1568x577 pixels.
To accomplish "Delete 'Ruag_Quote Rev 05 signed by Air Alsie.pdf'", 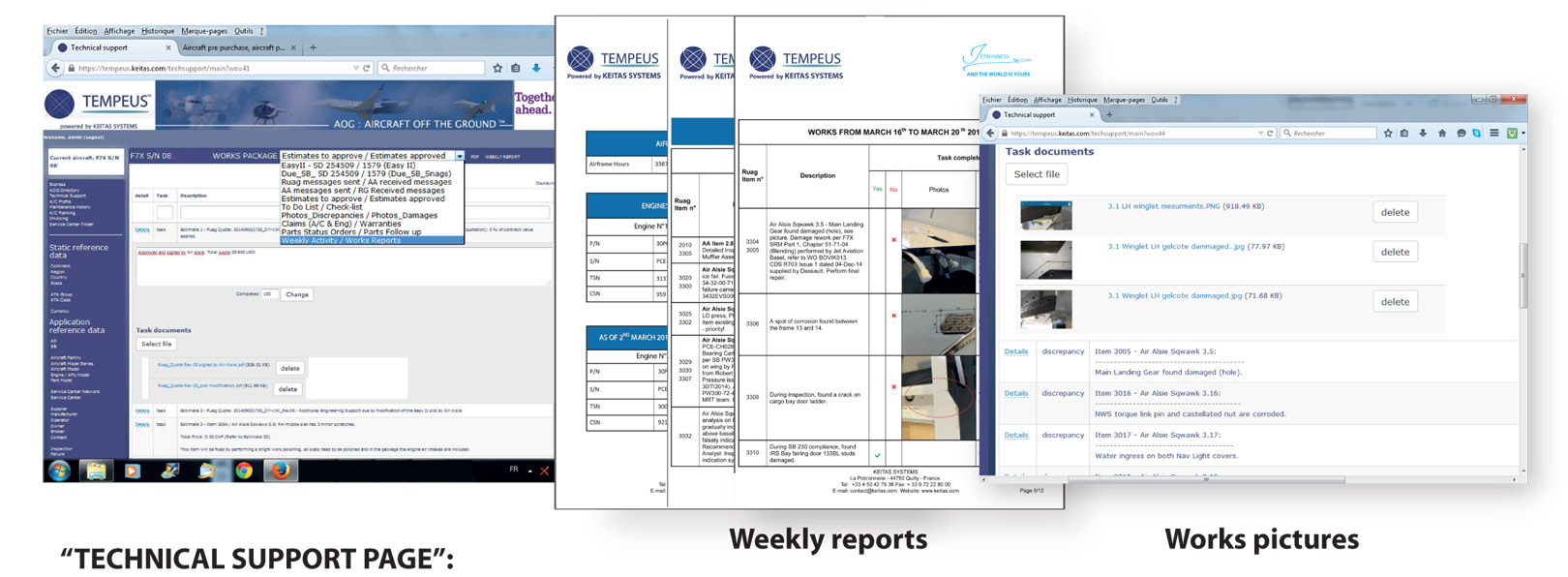I will (x=289, y=368).
